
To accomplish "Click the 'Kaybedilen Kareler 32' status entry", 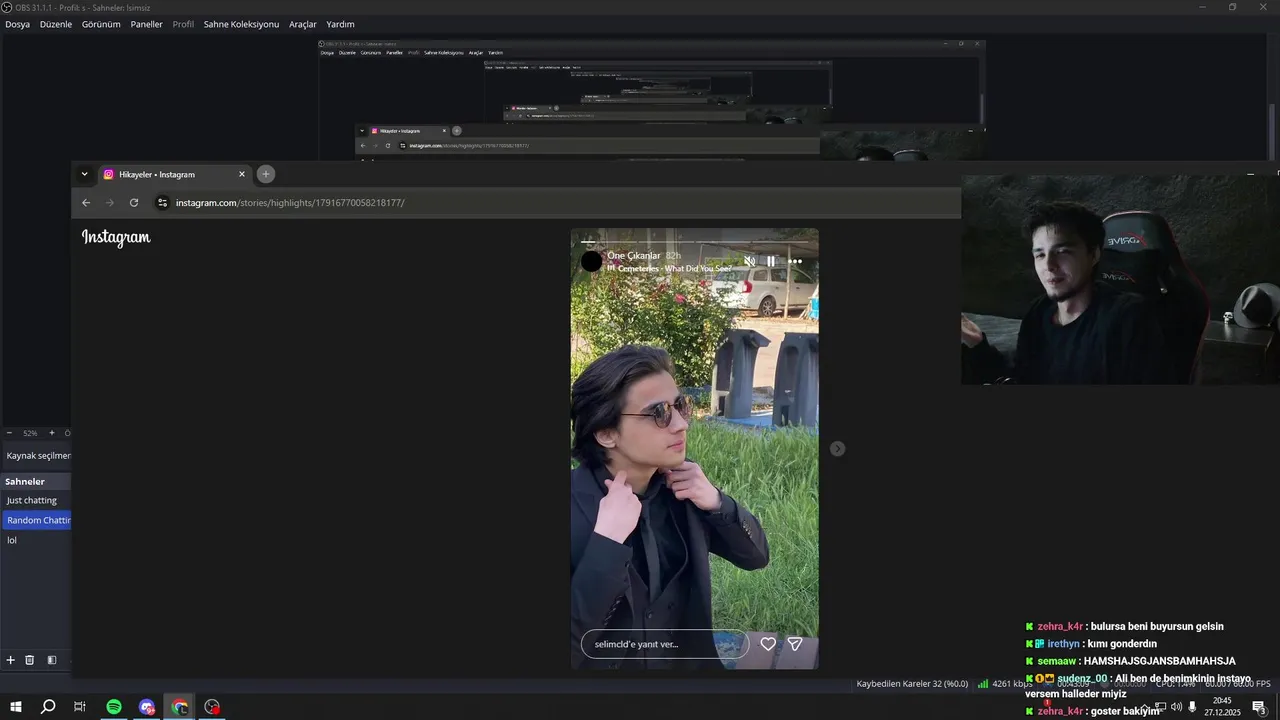I will pos(912,684).
